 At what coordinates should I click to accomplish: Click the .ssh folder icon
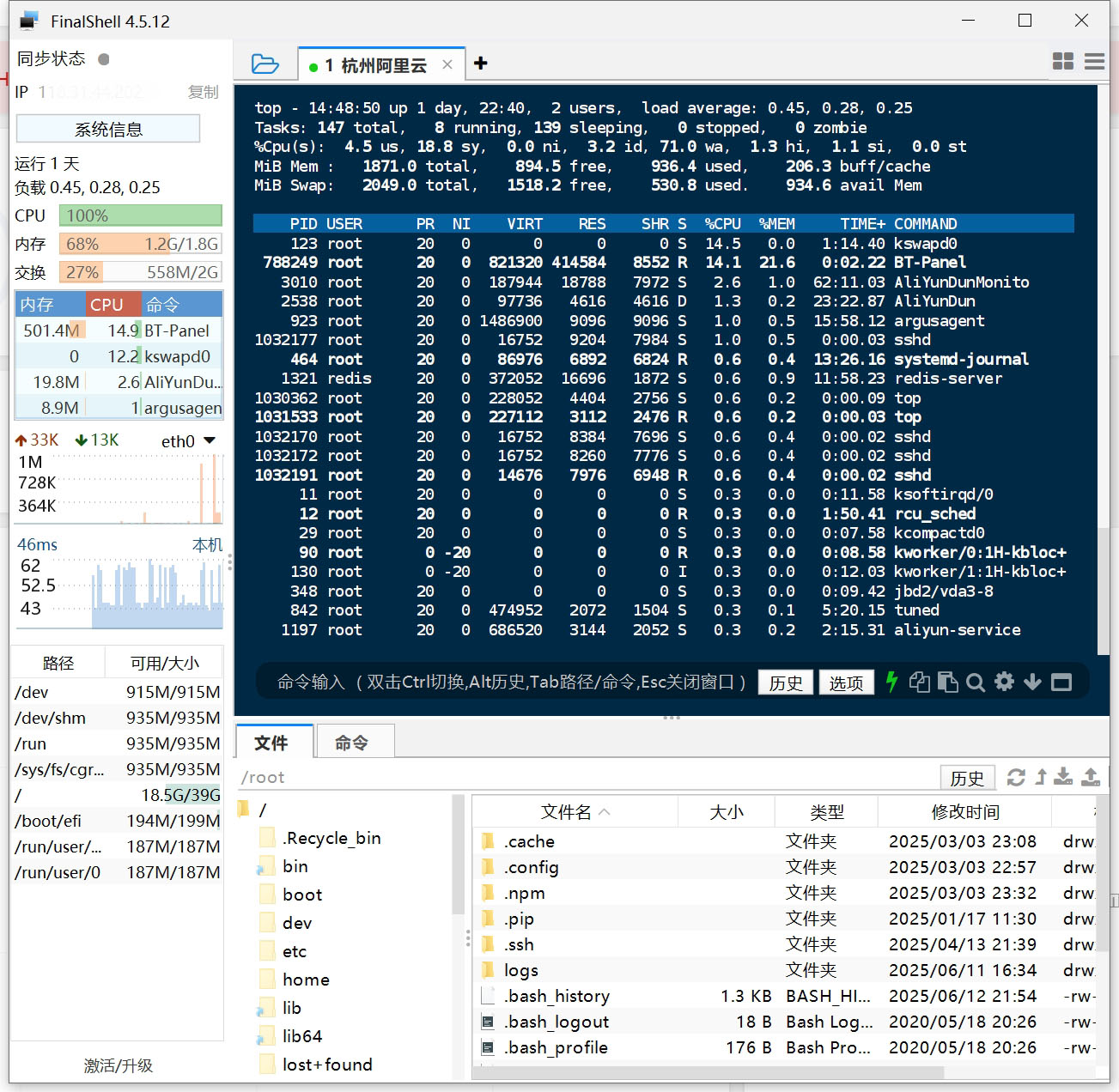click(489, 944)
